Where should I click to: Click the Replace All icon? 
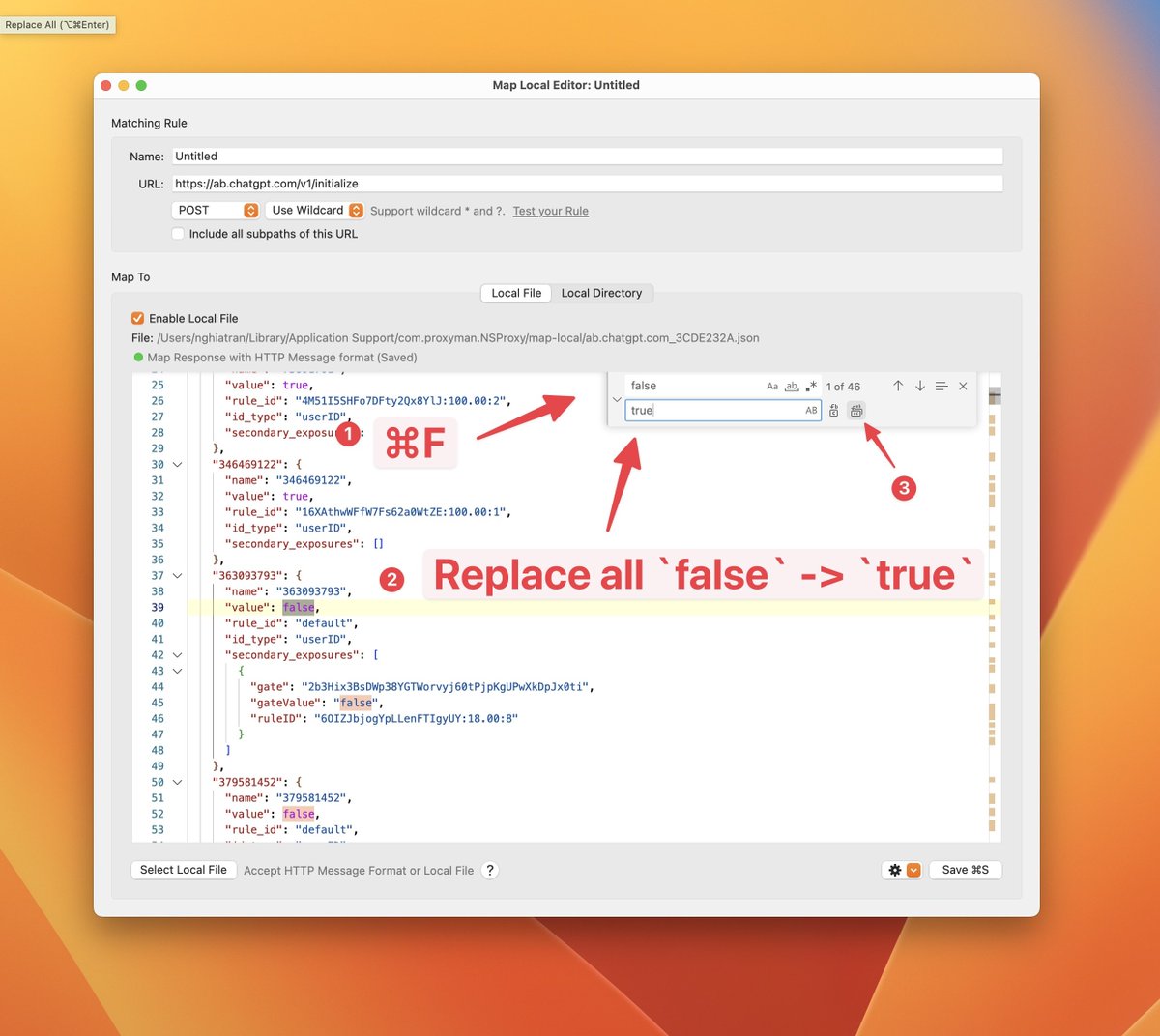click(856, 411)
